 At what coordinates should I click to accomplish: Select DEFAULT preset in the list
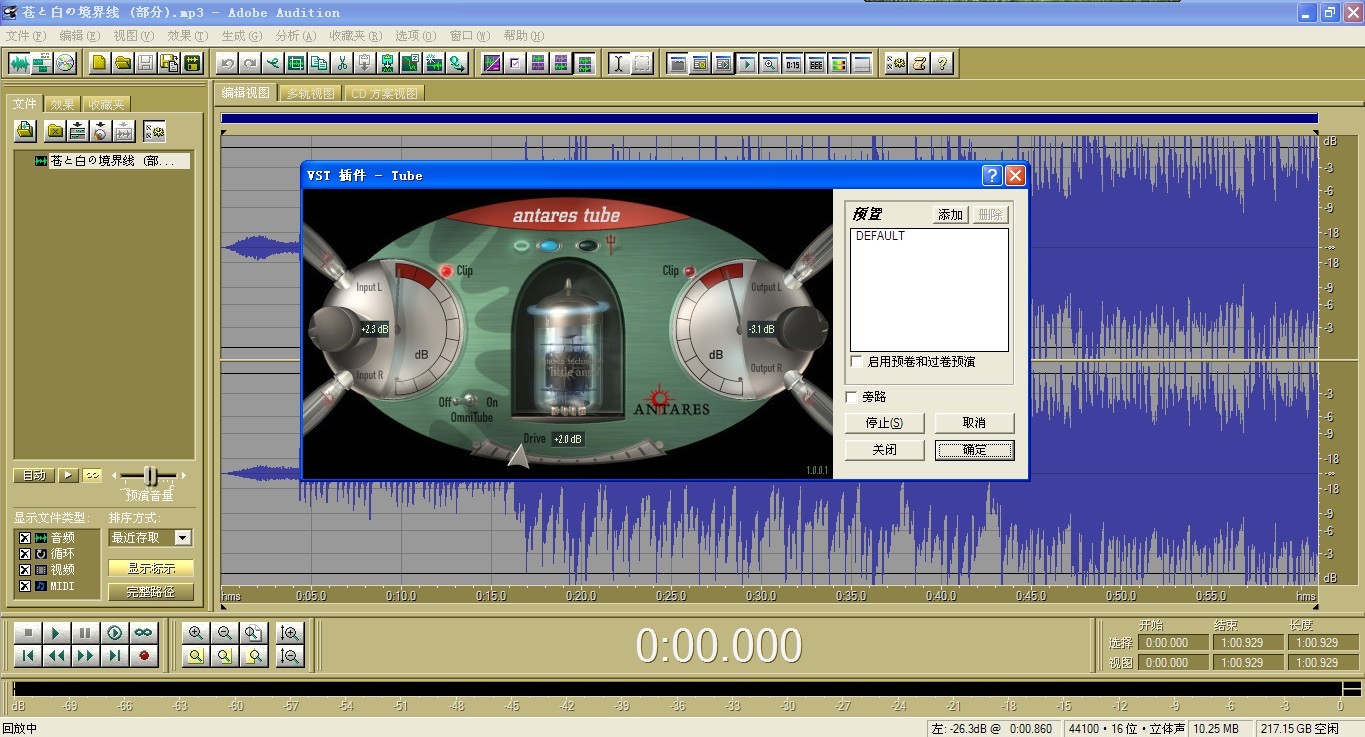click(880, 236)
